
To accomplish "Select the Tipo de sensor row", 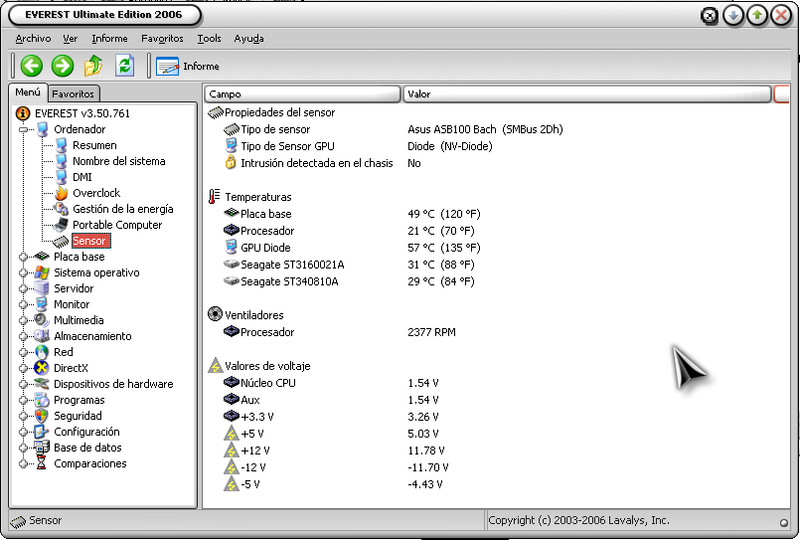I will point(393,130).
